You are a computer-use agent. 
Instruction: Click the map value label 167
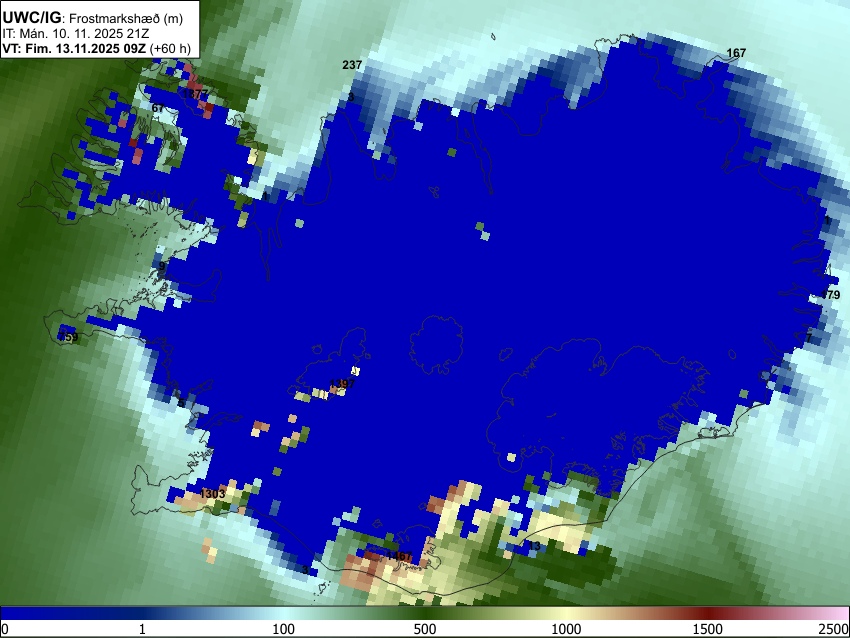(736, 53)
